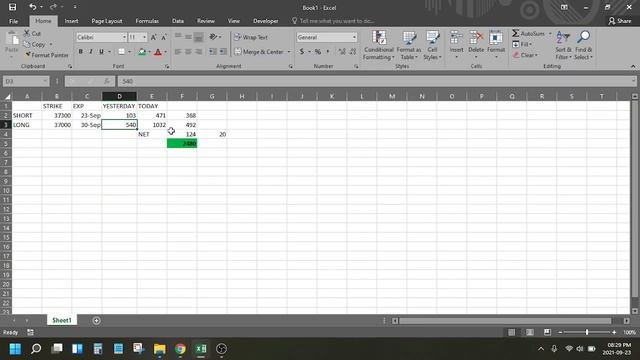The height and width of the screenshot is (360, 640).
Task: Click Merge & Center
Action: [259, 52]
